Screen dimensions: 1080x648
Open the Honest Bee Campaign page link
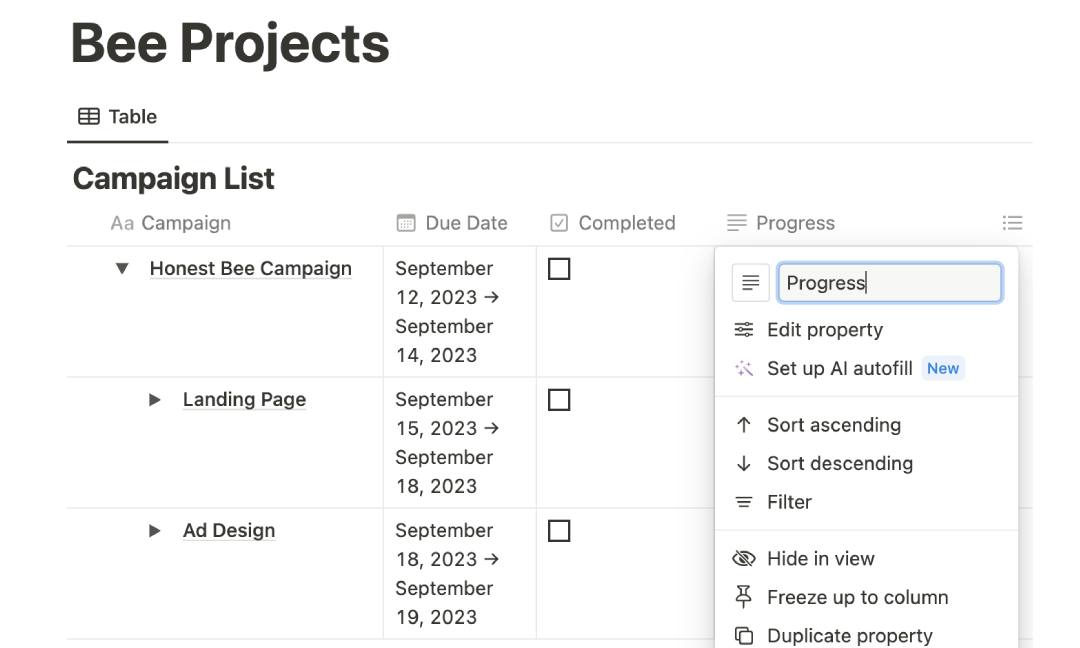point(251,268)
